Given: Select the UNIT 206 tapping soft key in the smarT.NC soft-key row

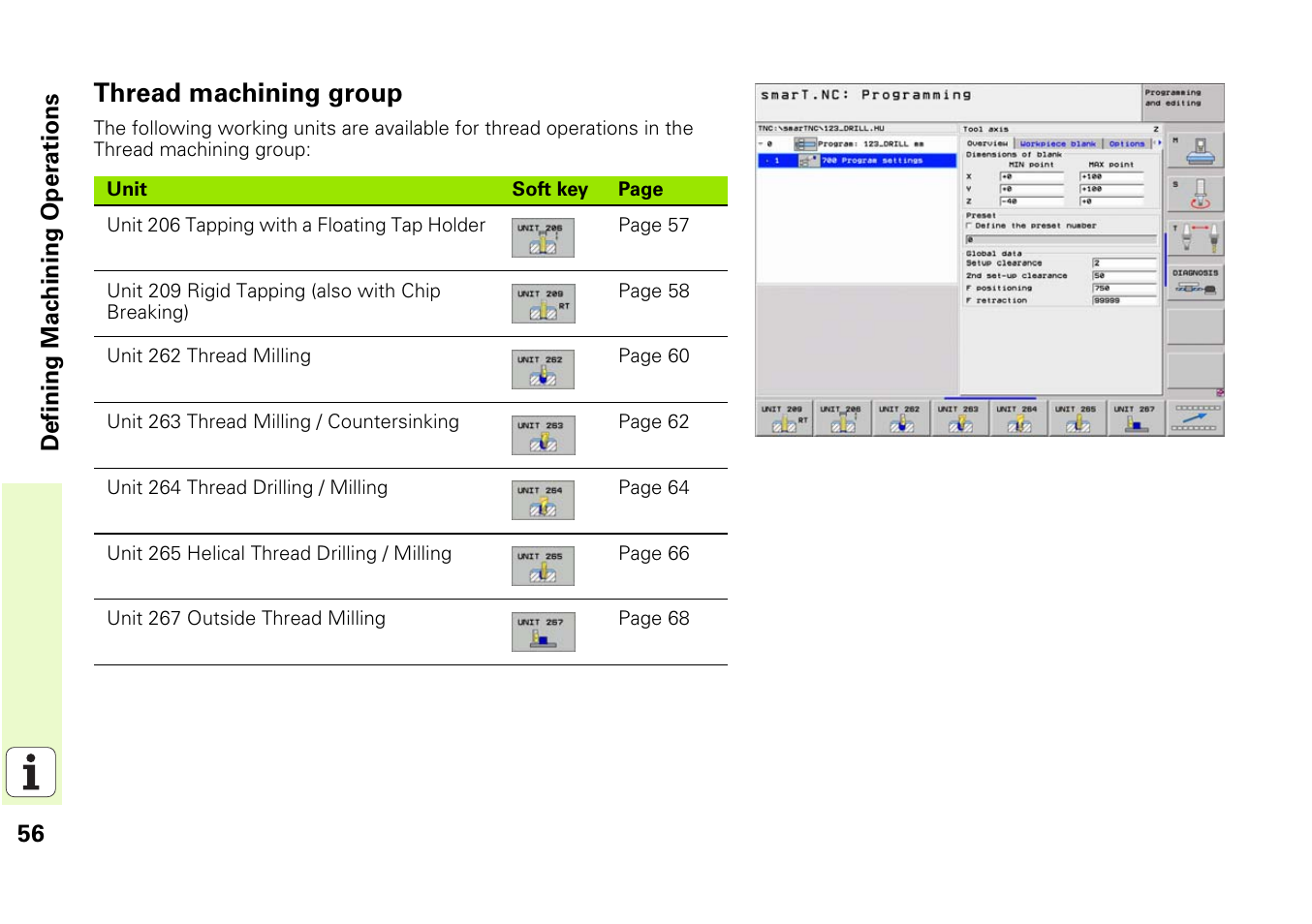Looking at the screenshot, I should pyautogui.click(x=843, y=418).
